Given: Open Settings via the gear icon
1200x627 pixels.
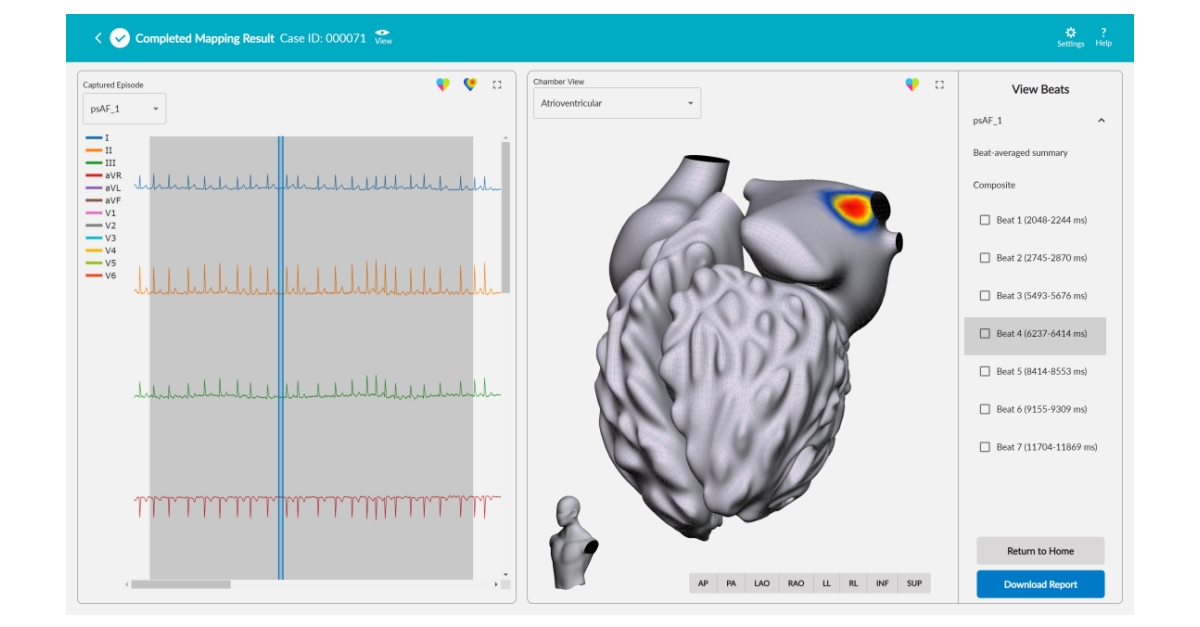Looking at the screenshot, I should coord(1070,31).
